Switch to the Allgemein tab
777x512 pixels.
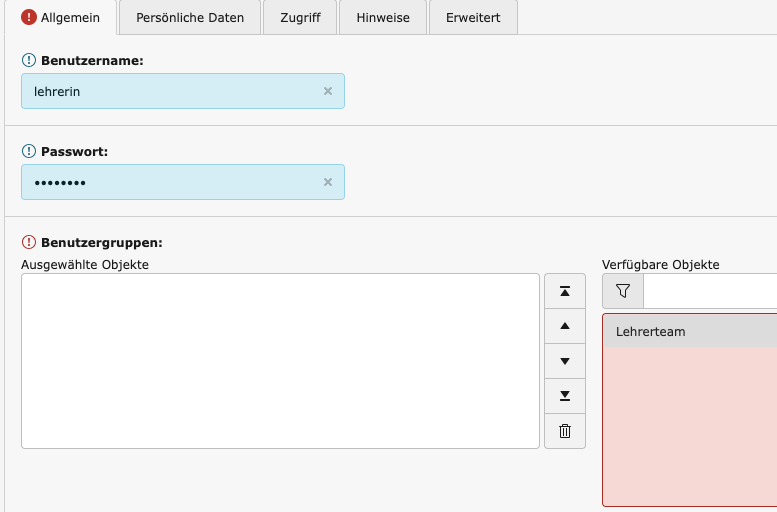point(60,17)
